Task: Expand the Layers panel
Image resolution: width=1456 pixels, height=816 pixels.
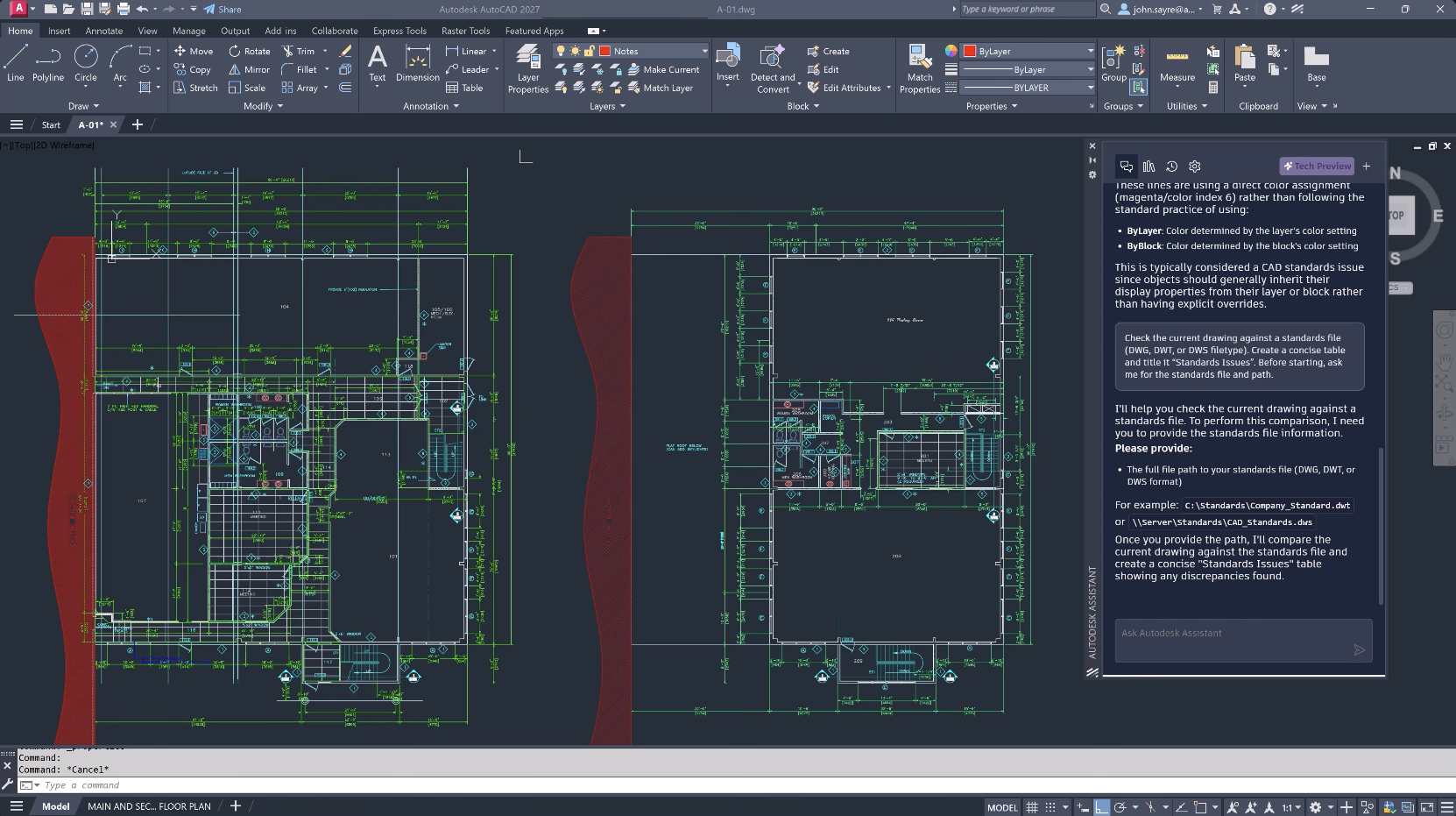Action: 607,106
